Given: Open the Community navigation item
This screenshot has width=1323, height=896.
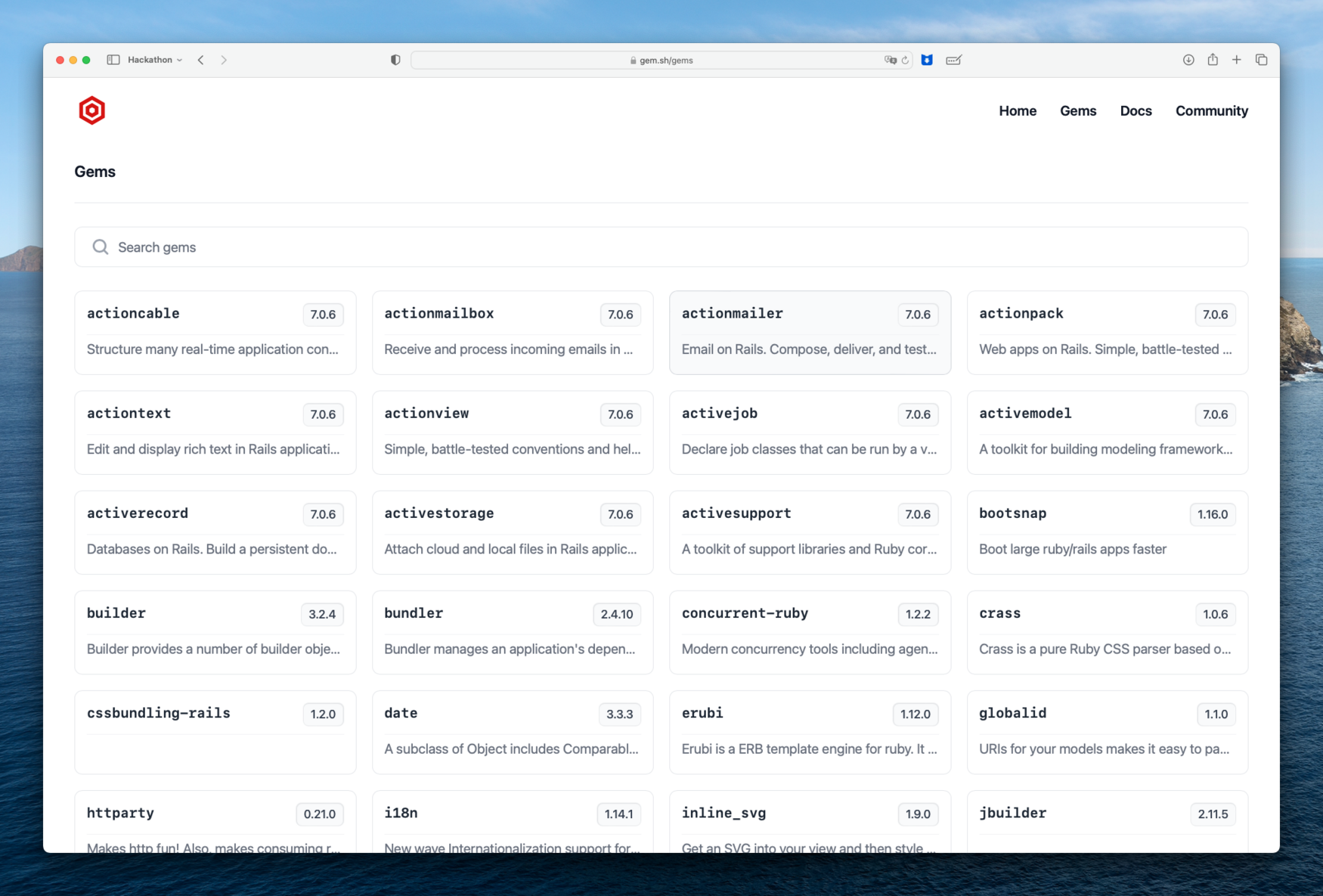Looking at the screenshot, I should coord(1211,111).
